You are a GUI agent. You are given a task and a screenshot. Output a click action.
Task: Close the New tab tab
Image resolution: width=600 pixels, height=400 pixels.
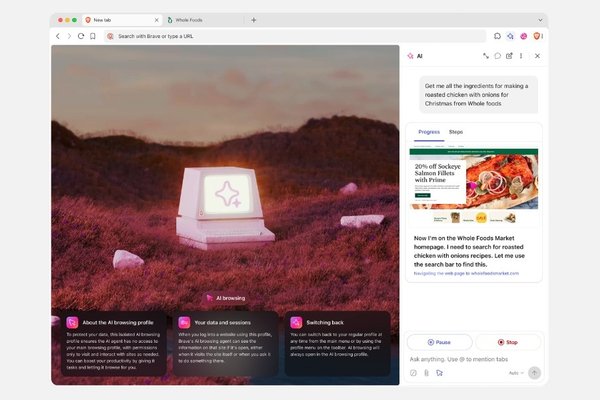point(157,20)
